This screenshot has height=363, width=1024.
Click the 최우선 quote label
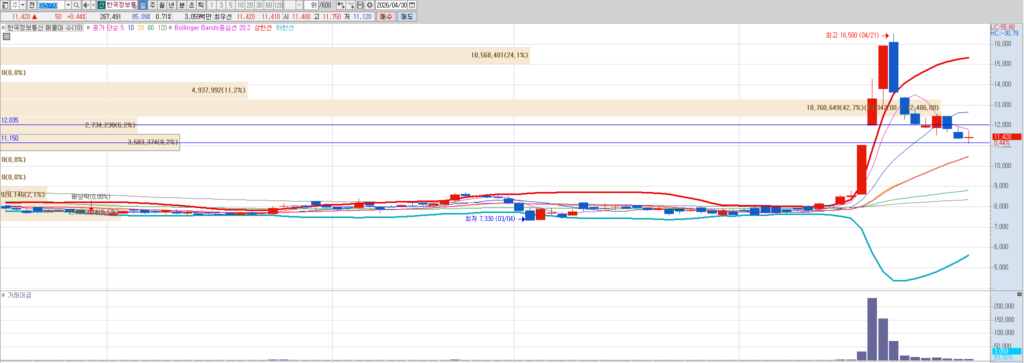click(223, 16)
